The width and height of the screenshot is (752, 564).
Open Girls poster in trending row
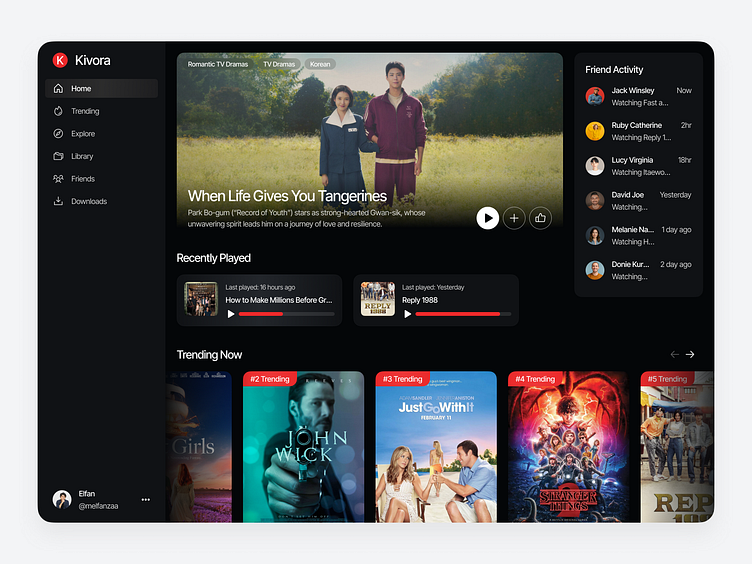(x=199, y=447)
